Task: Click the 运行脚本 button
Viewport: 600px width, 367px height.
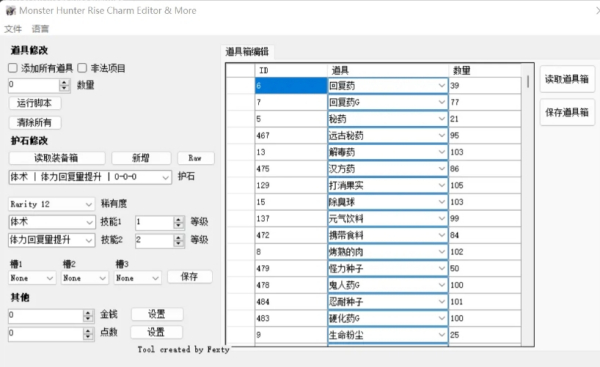Action: click(x=34, y=103)
